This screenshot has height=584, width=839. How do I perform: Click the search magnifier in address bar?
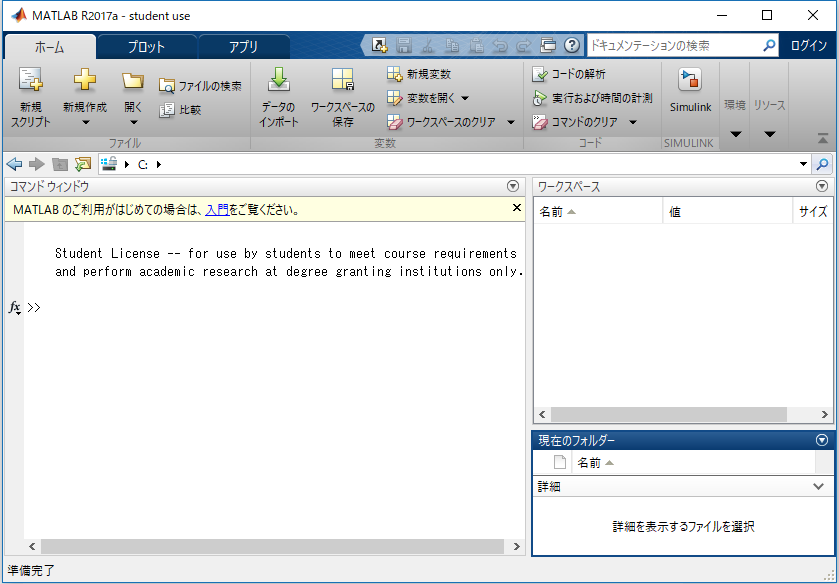pyautogui.click(x=822, y=164)
